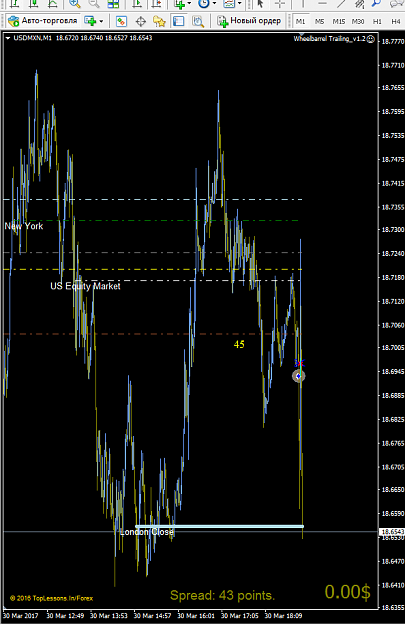Toggle the Terminal panel
Viewport: 405px width, 625px height.
[179, 21]
